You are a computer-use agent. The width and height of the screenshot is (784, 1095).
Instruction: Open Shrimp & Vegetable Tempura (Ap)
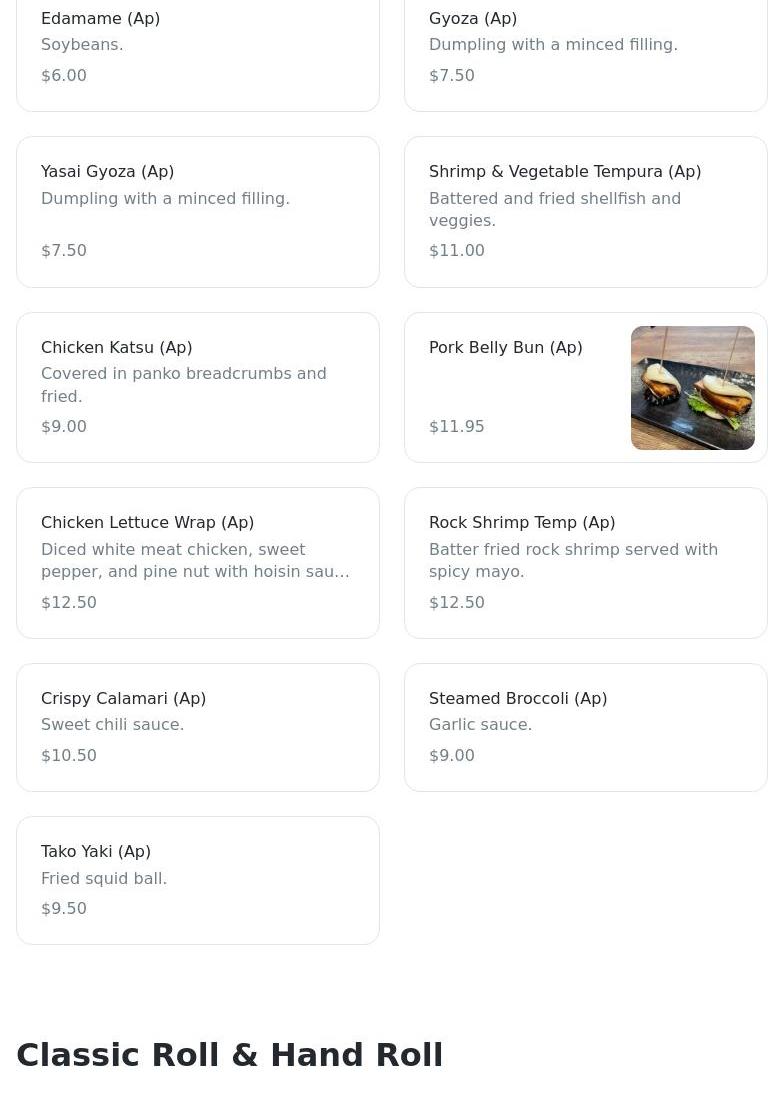pyautogui.click(x=586, y=212)
